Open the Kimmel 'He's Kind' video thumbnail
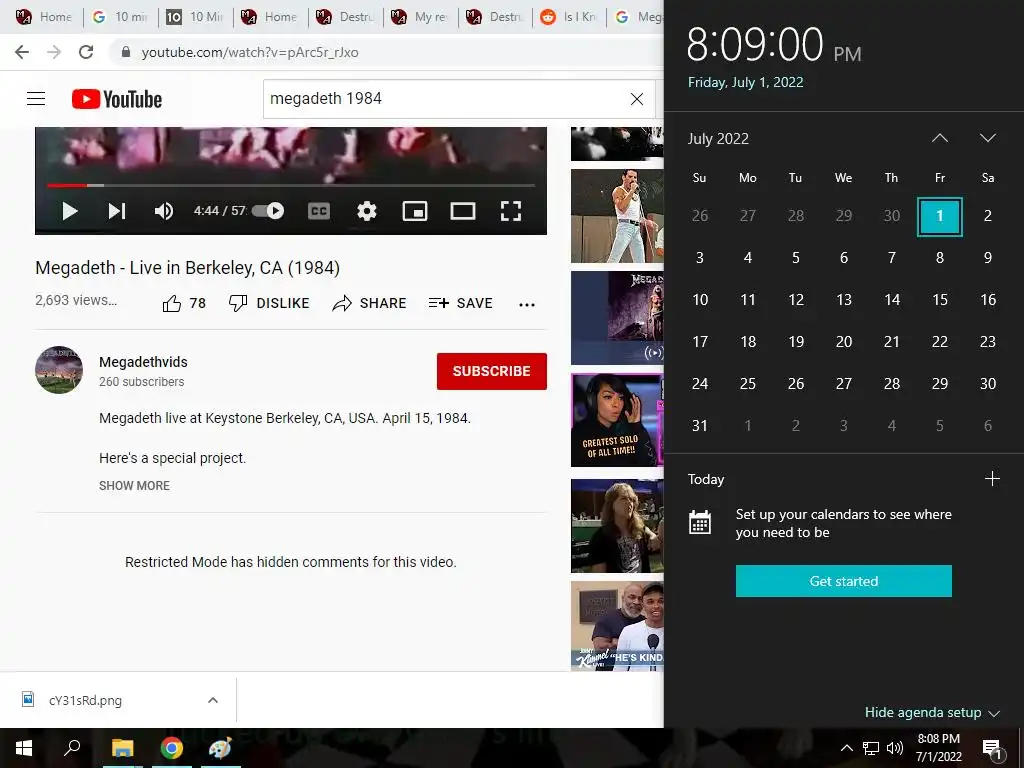This screenshot has height=768, width=1024. (617, 626)
